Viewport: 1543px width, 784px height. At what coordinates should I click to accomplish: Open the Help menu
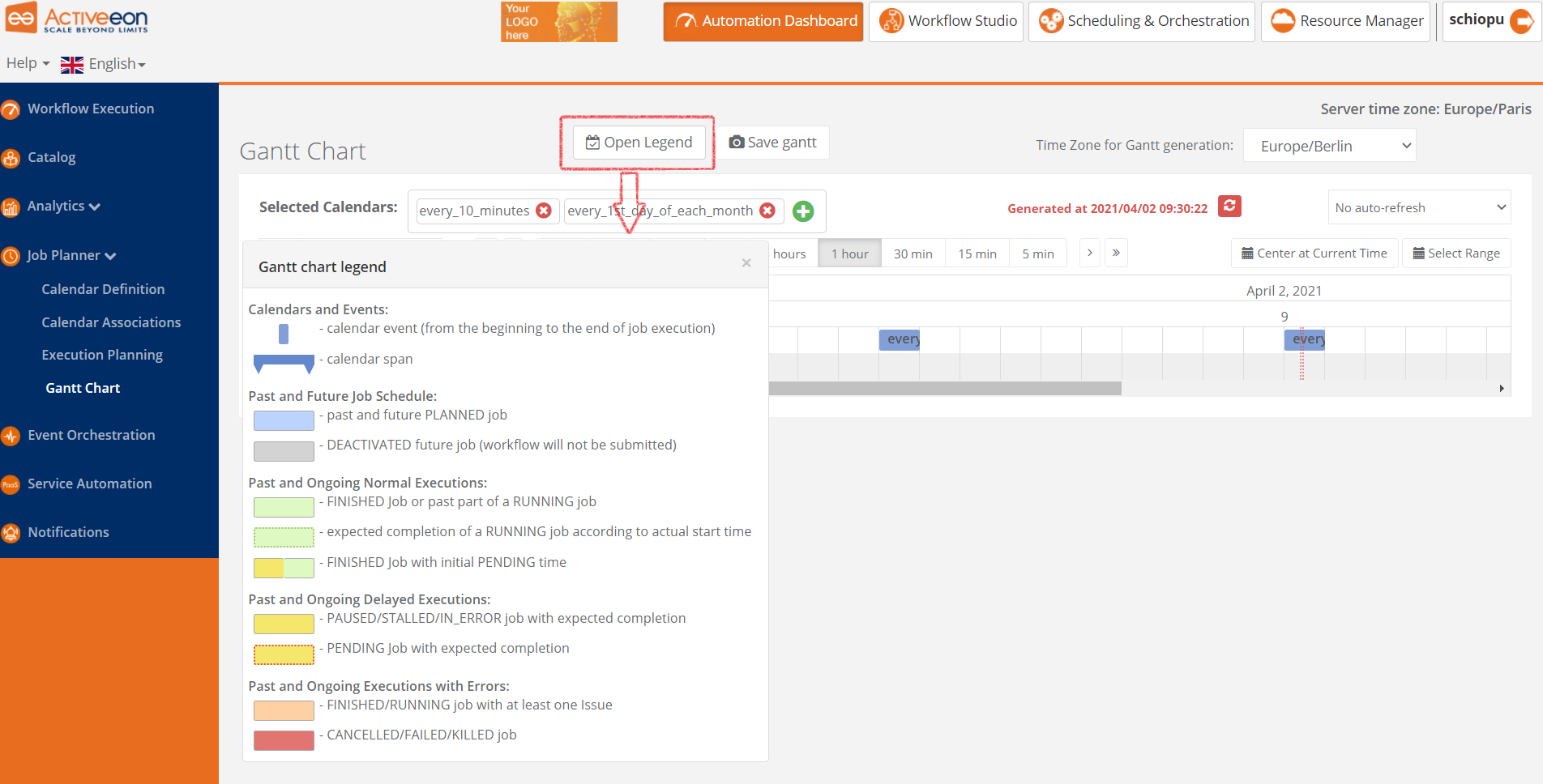click(28, 63)
